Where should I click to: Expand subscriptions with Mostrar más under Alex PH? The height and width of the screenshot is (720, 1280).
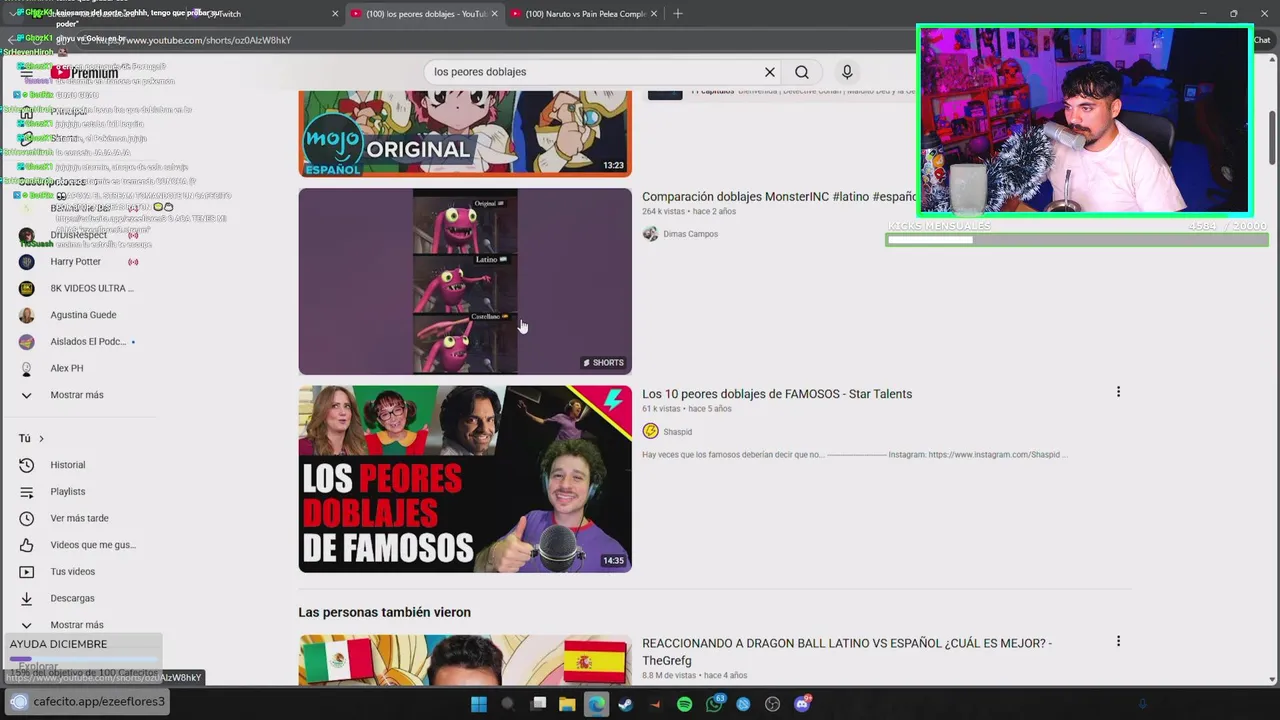point(77,395)
